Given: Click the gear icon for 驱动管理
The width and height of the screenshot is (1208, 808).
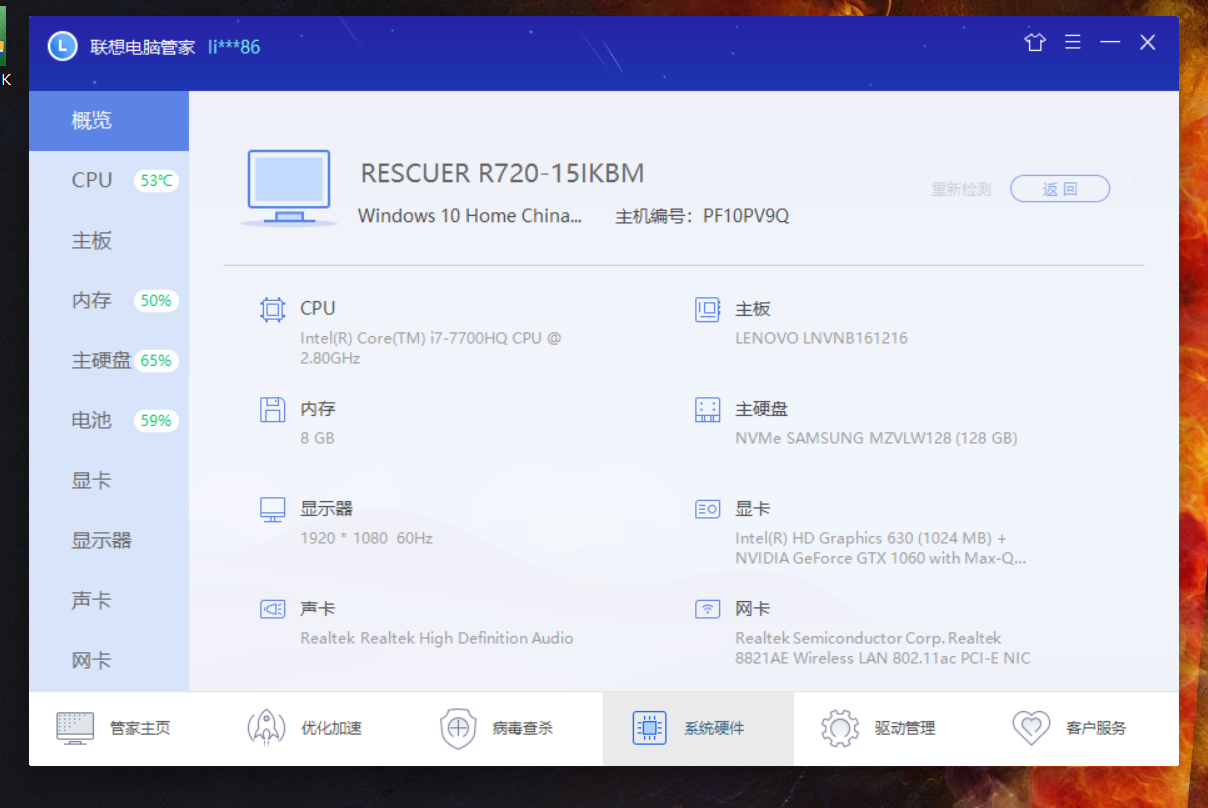Looking at the screenshot, I should [x=840, y=728].
